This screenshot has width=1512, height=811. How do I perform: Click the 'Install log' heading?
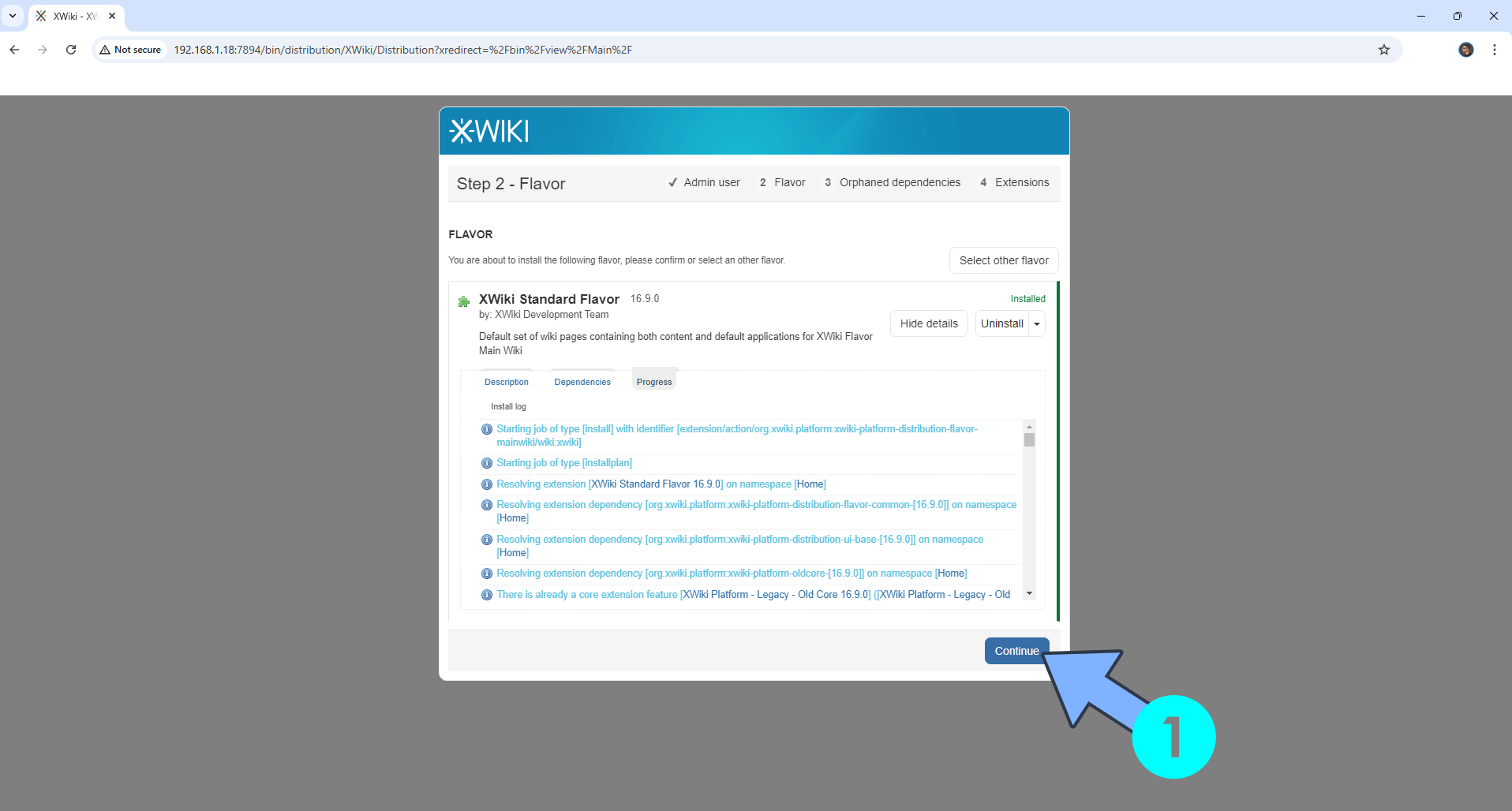508,407
